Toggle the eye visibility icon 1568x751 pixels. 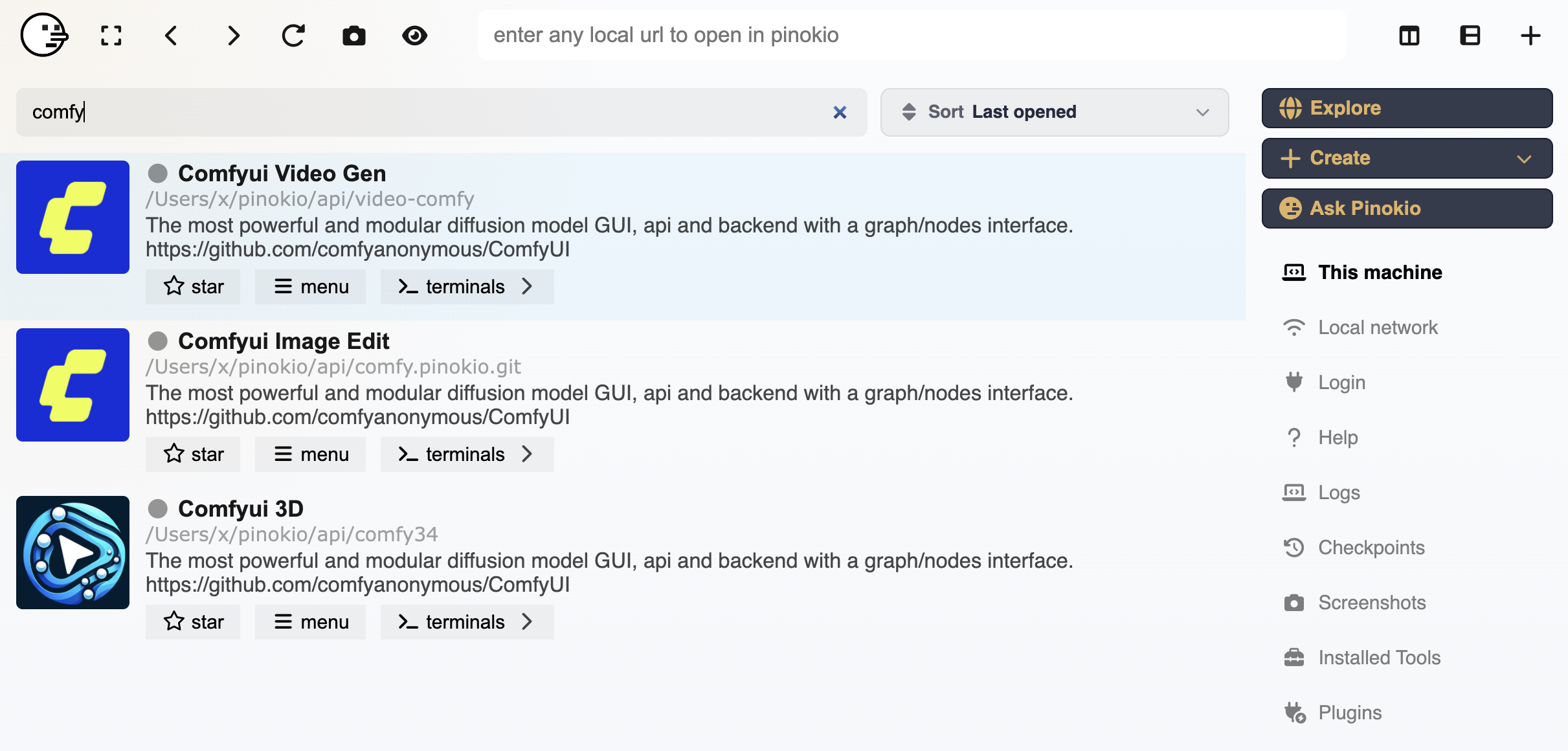414,36
